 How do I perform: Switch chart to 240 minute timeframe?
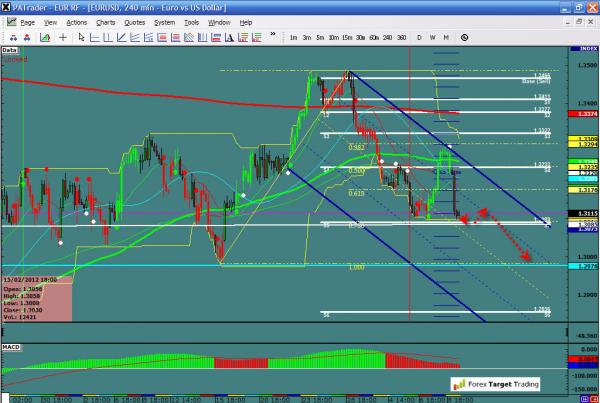386,38
